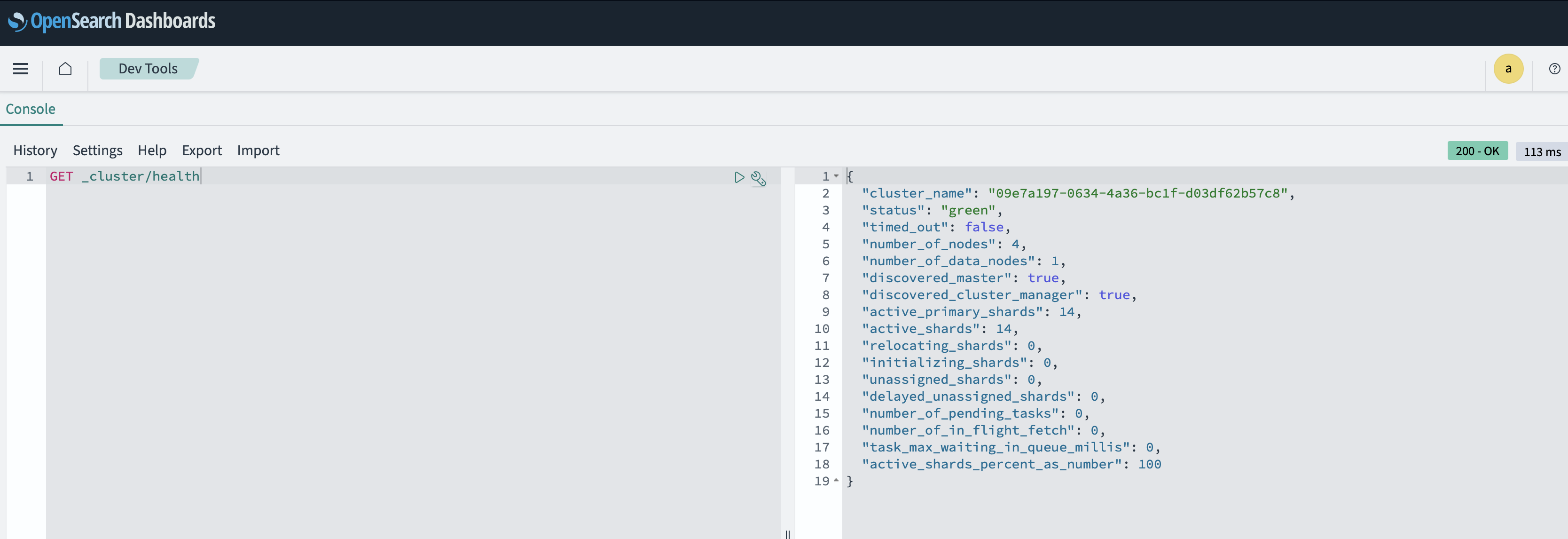Click the user avatar labeled 'a'
Screen dimensions: 1568x539
pyautogui.click(x=1508, y=69)
